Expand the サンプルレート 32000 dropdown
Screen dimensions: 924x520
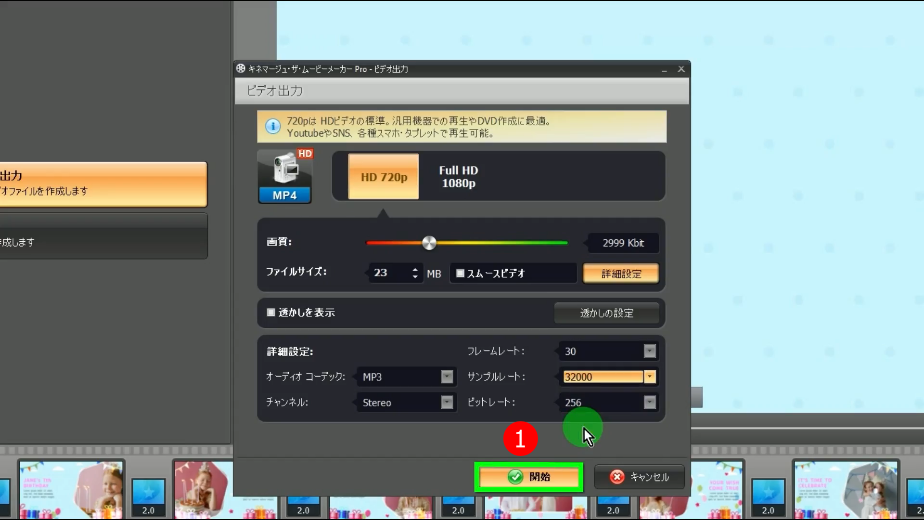click(649, 377)
